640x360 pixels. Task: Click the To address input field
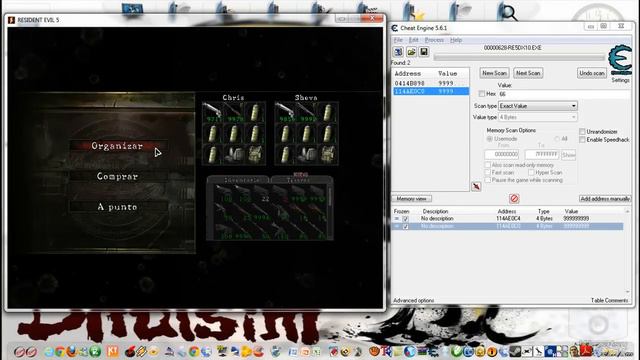(542, 154)
